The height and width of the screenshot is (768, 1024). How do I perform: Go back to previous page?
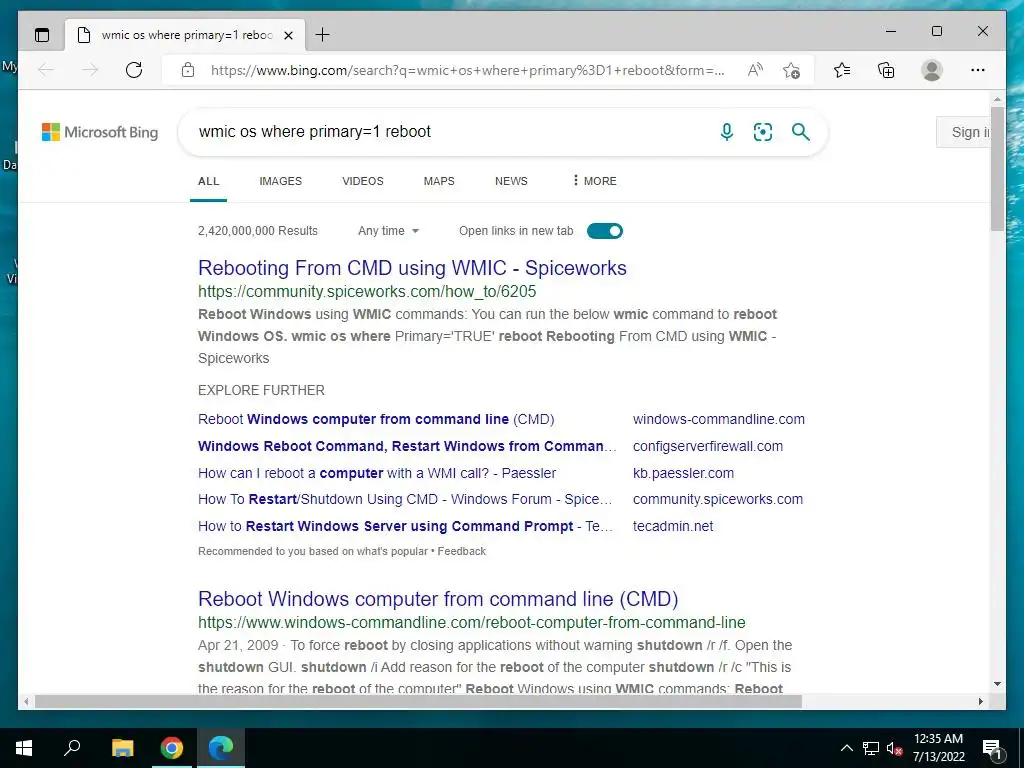[46, 70]
